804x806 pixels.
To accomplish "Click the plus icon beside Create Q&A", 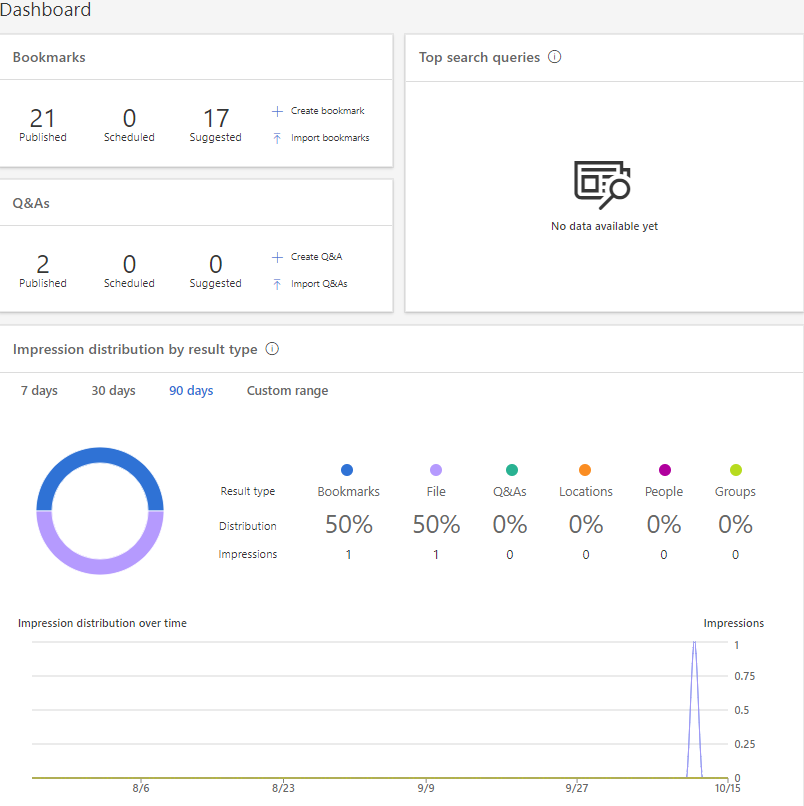I will (277, 257).
